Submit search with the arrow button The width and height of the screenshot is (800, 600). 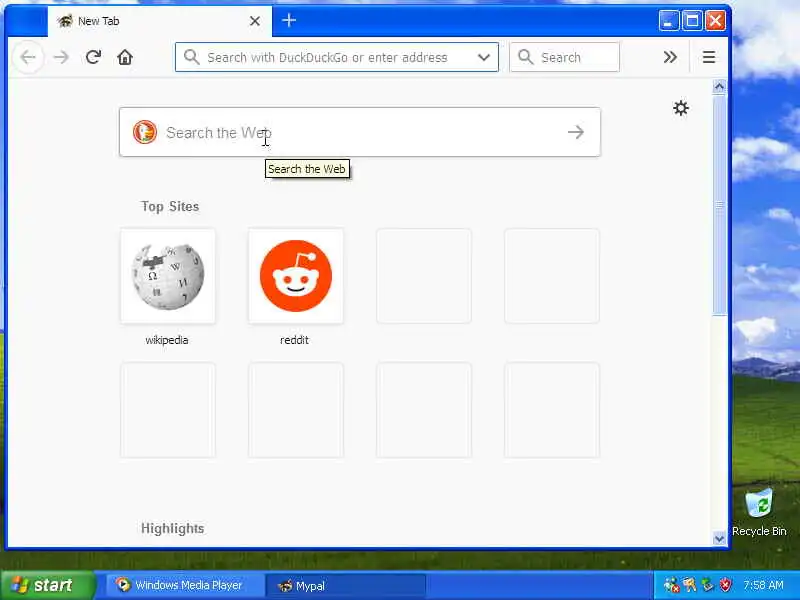coord(576,132)
